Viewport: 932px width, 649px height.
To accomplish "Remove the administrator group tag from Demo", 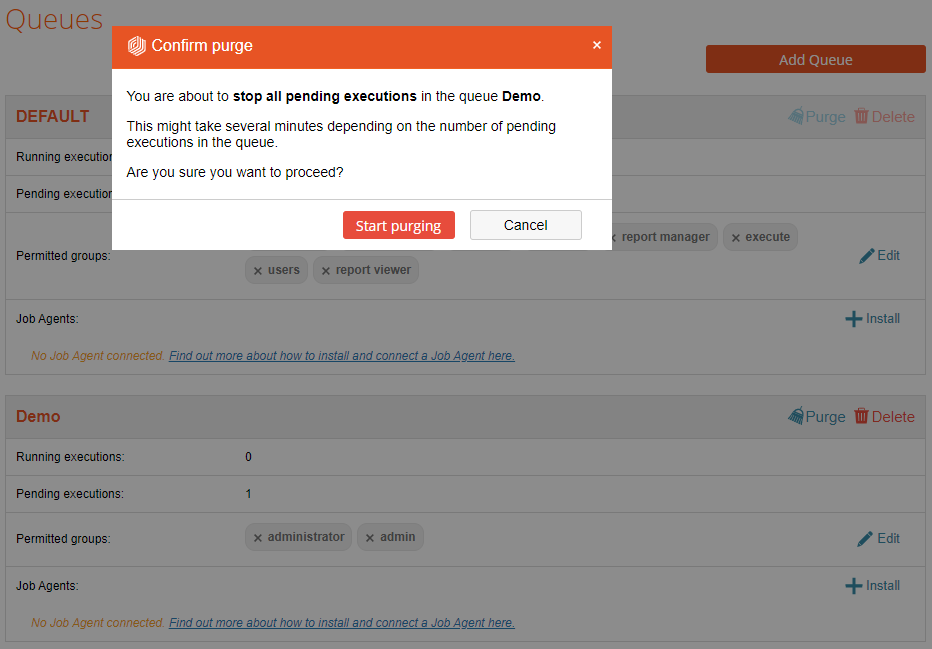I will (258, 538).
